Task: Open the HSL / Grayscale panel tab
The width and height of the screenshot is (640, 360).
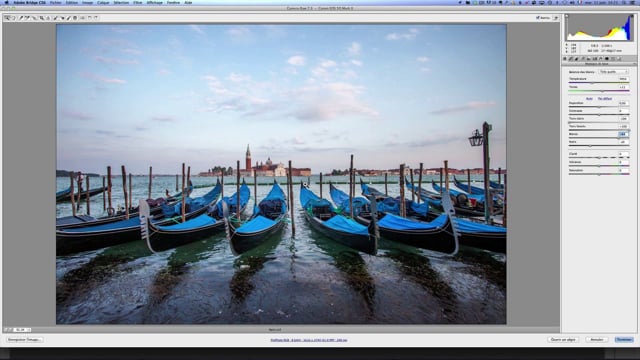Action: [583, 58]
